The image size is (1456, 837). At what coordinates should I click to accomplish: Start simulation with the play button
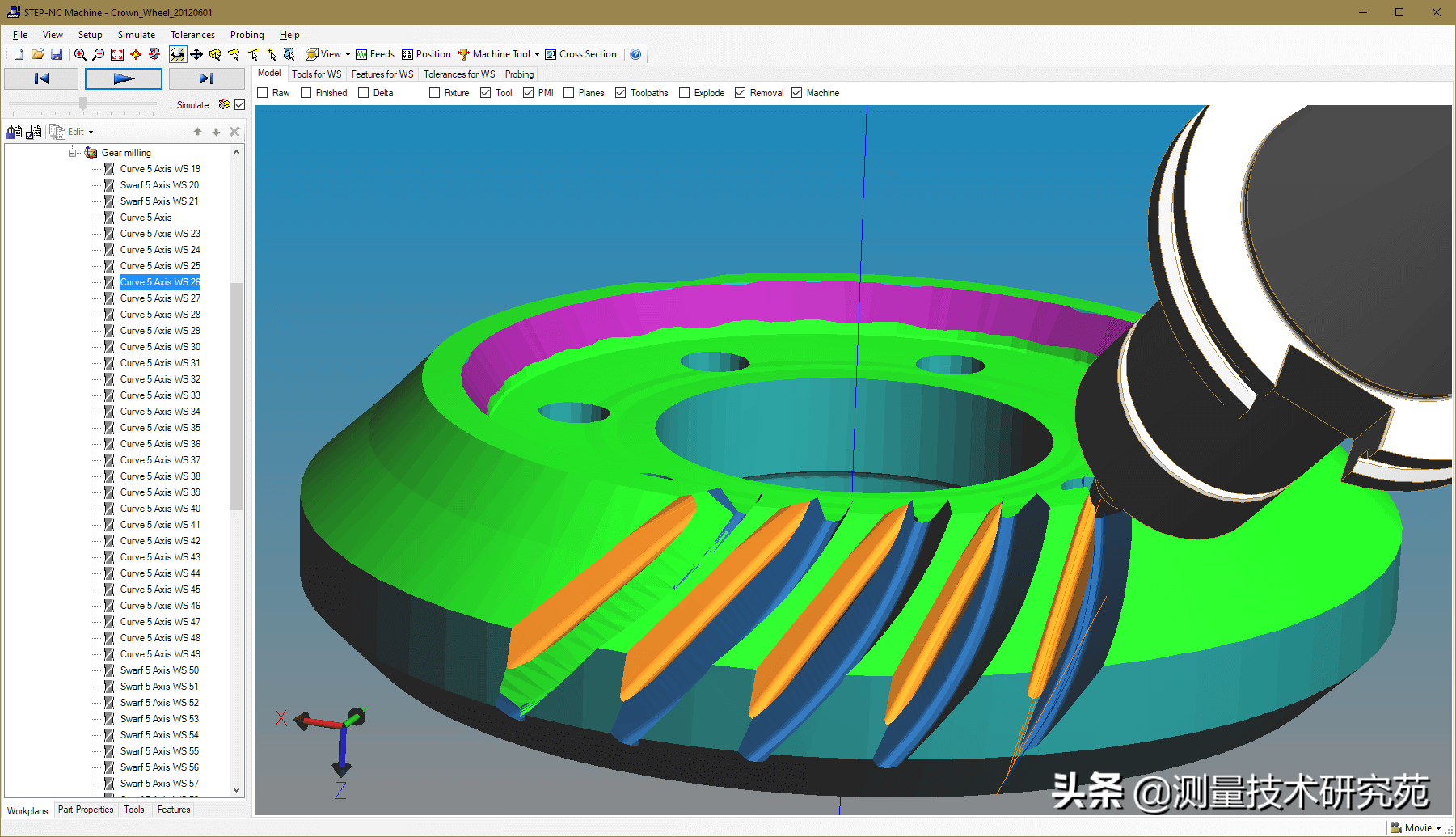[x=124, y=78]
